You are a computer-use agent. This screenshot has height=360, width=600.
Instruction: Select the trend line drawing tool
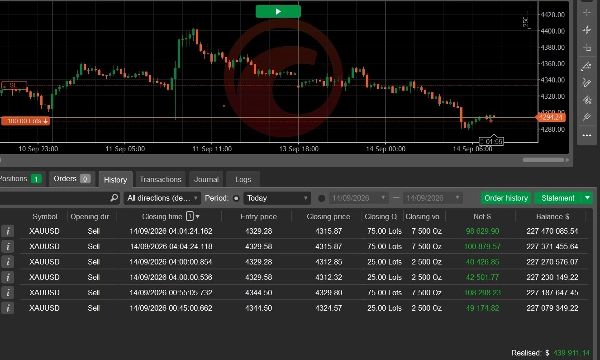click(587, 66)
